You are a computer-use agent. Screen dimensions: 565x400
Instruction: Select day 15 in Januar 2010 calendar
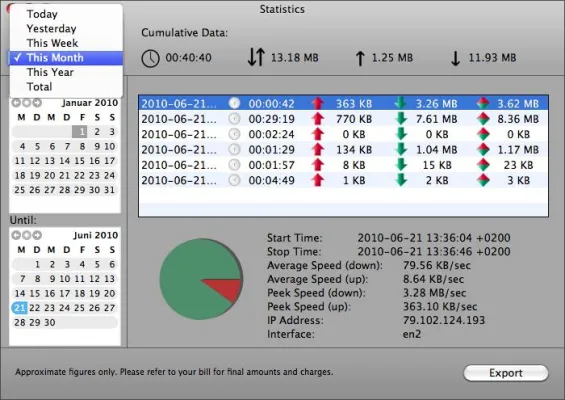click(x=80, y=161)
